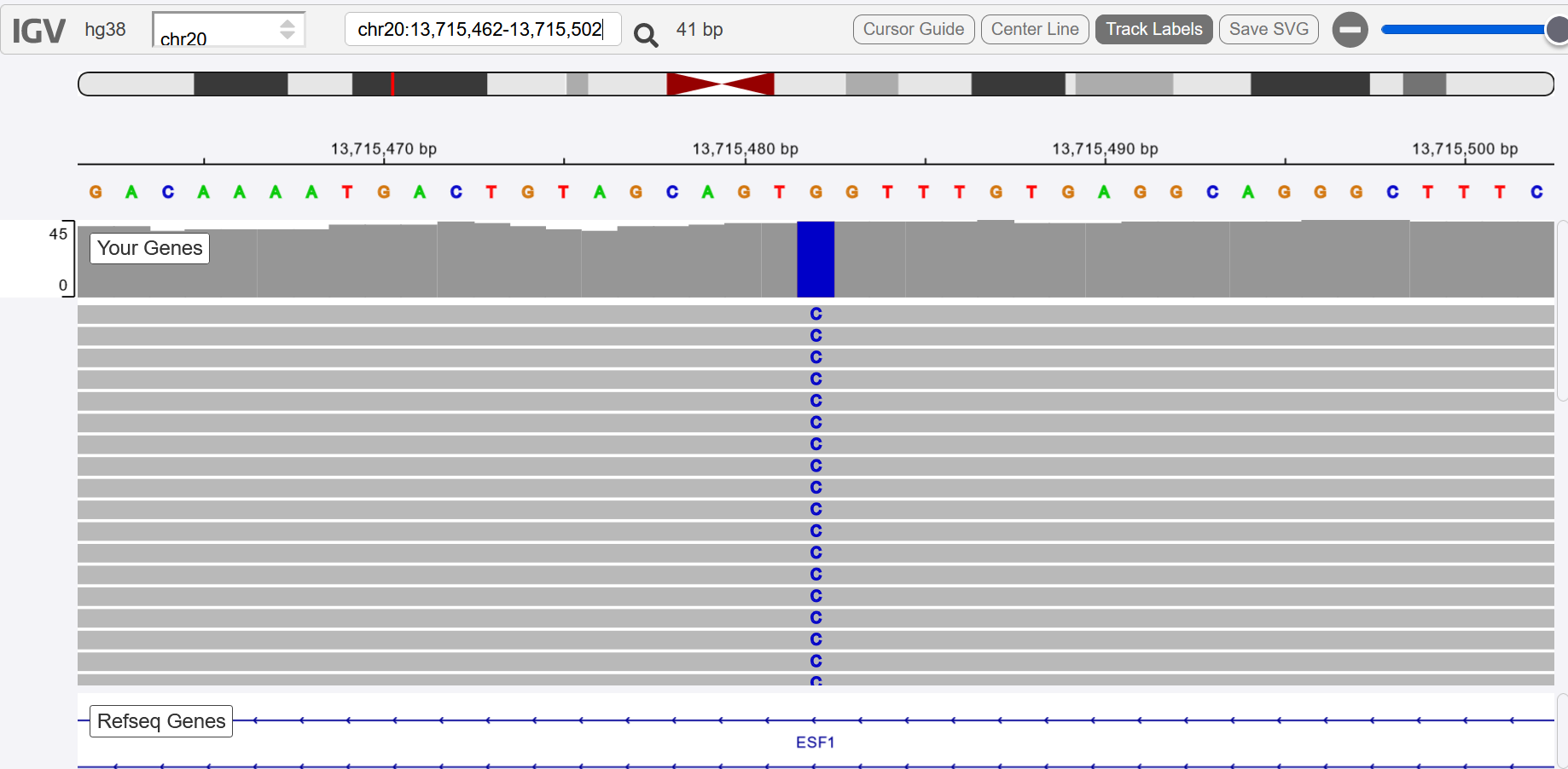
Task: Click the hg38 genome label
Action: click(x=105, y=30)
